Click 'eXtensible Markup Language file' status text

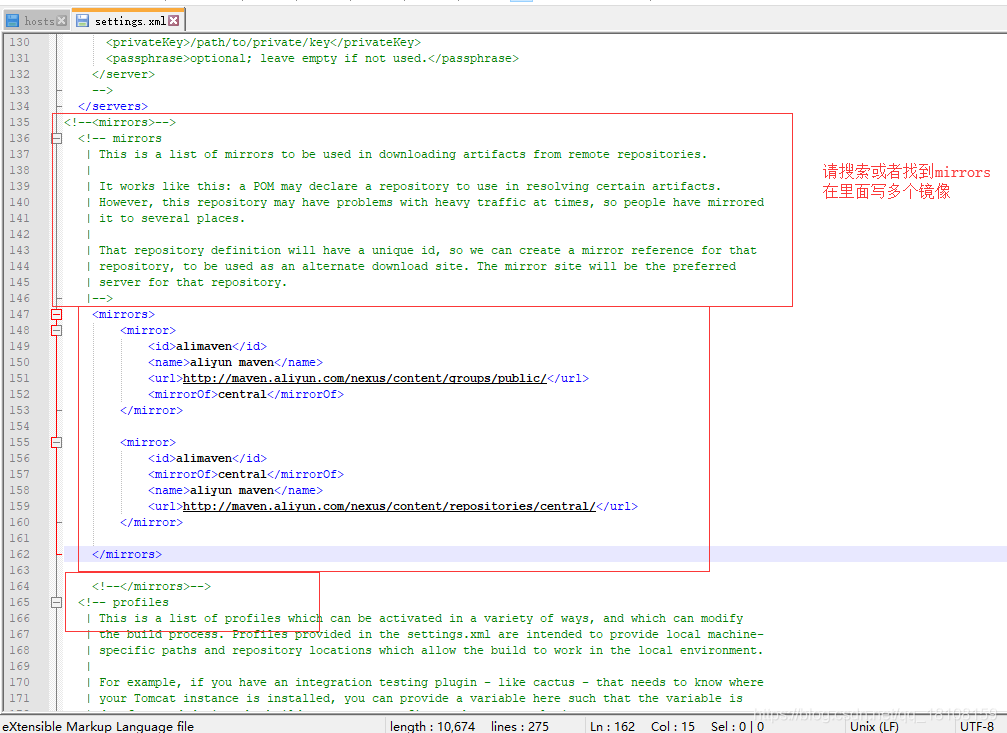point(98,727)
